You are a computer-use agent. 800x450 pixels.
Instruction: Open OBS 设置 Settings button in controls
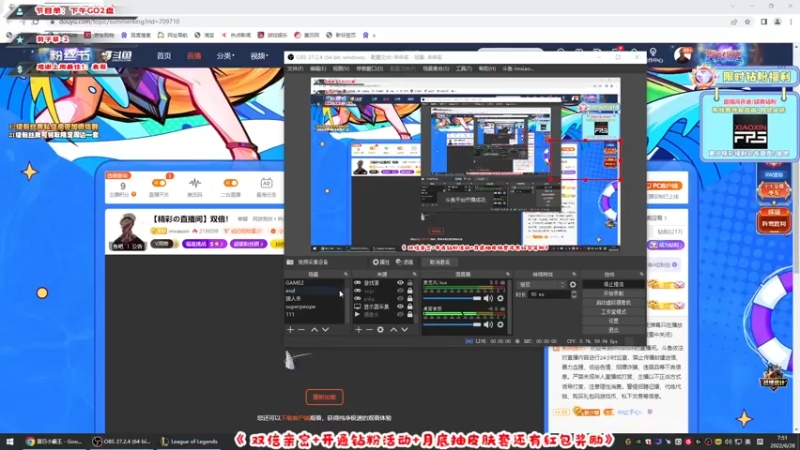click(613, 321)
